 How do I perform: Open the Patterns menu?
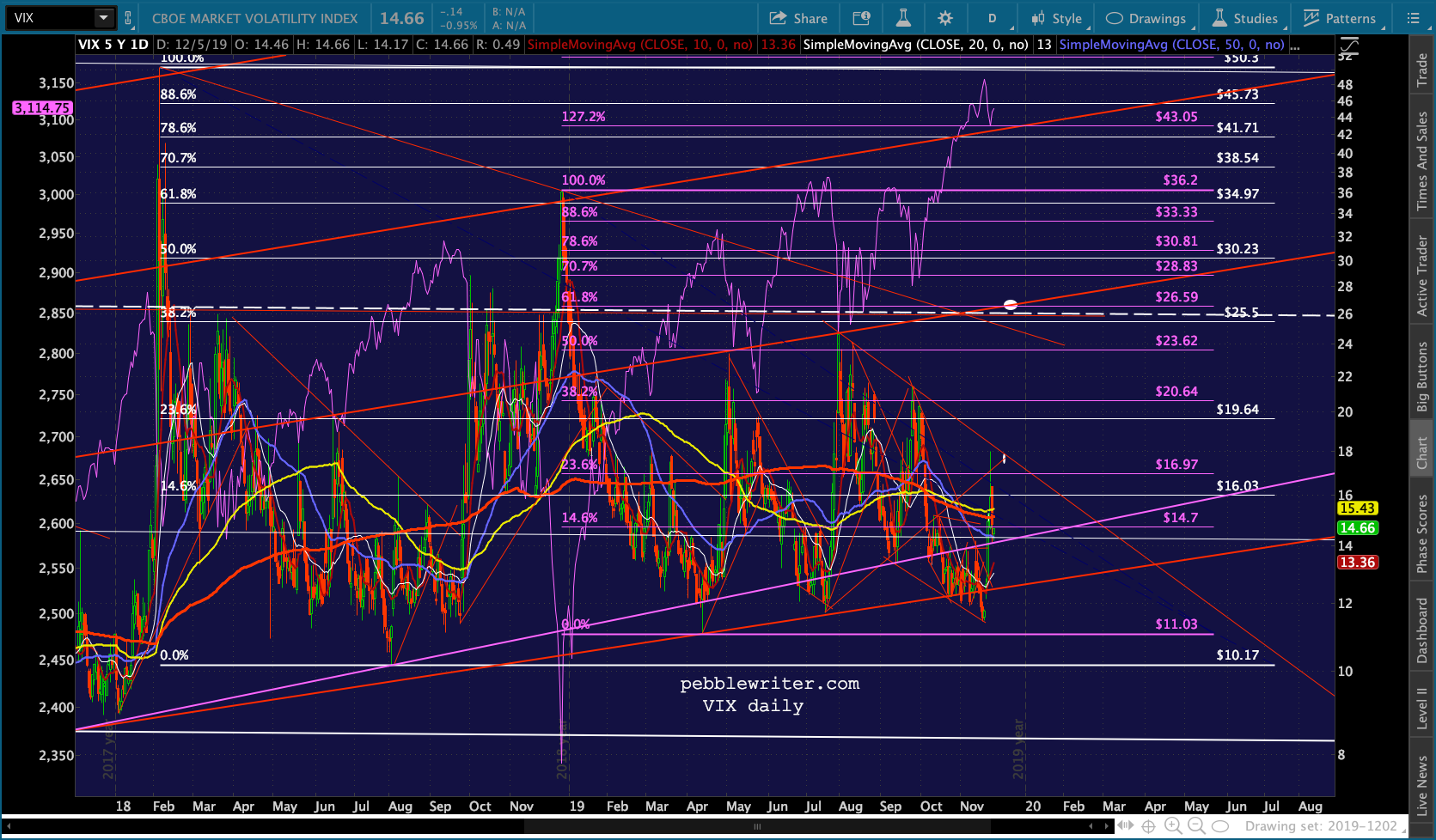[x=1340, y=18]
